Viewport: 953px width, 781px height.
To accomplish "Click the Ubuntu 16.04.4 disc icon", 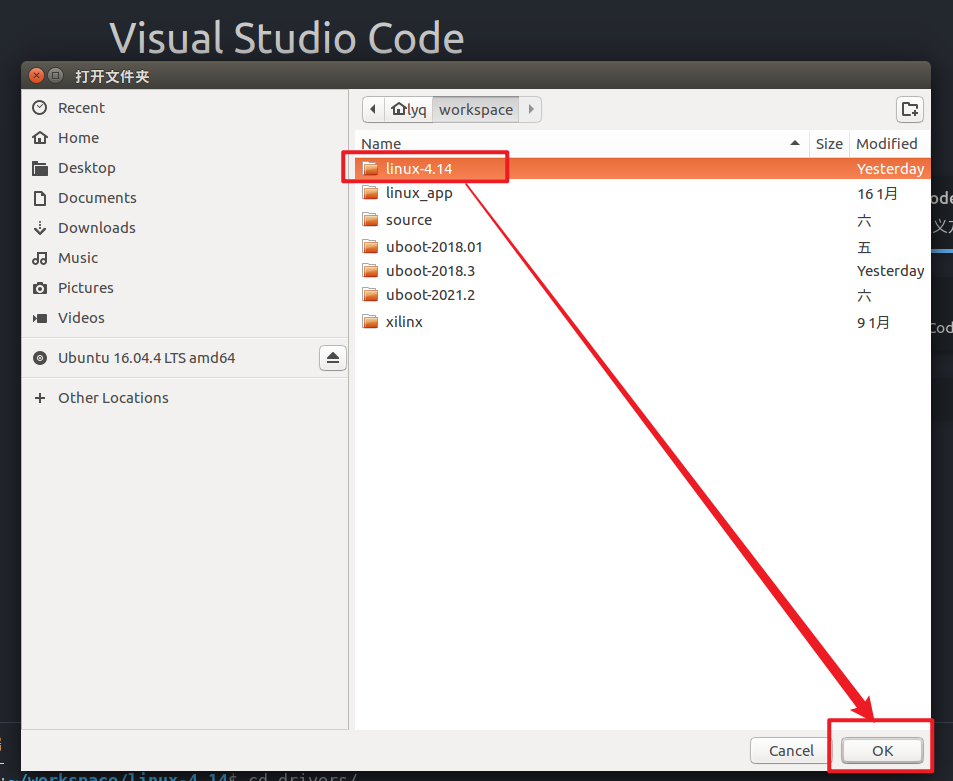I will pos(40,358).
